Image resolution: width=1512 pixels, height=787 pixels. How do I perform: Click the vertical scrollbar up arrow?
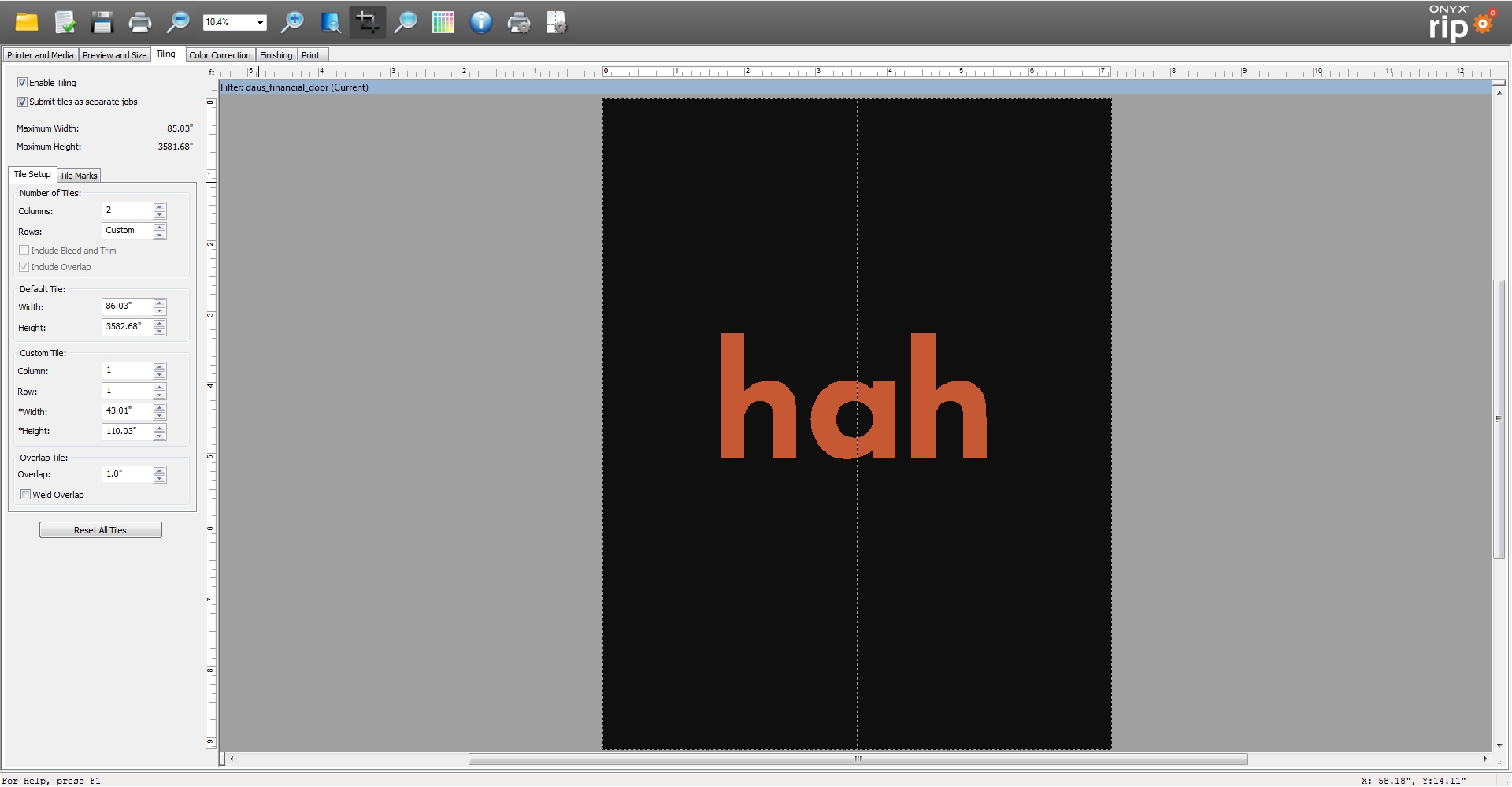coord(1499,93)
